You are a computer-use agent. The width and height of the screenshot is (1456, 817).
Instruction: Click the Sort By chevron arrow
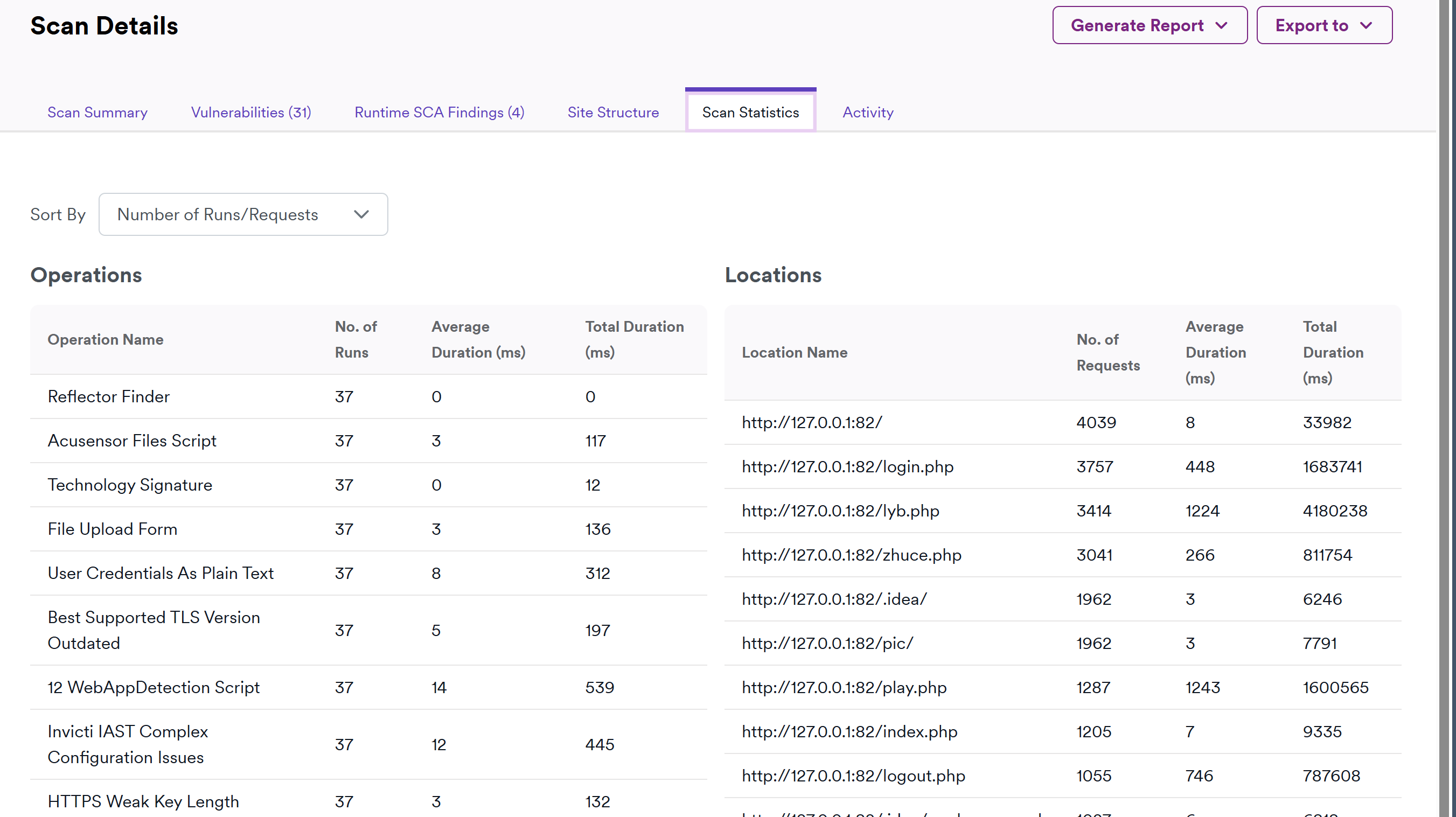click(361, 215)
